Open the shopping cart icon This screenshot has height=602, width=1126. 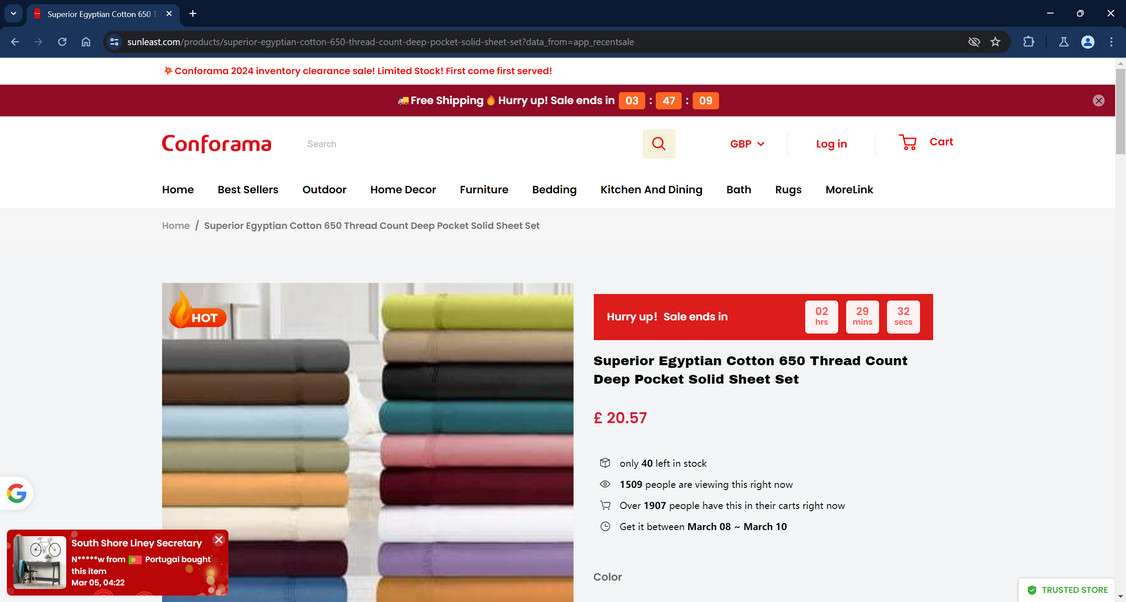click(x=908, y=142)
